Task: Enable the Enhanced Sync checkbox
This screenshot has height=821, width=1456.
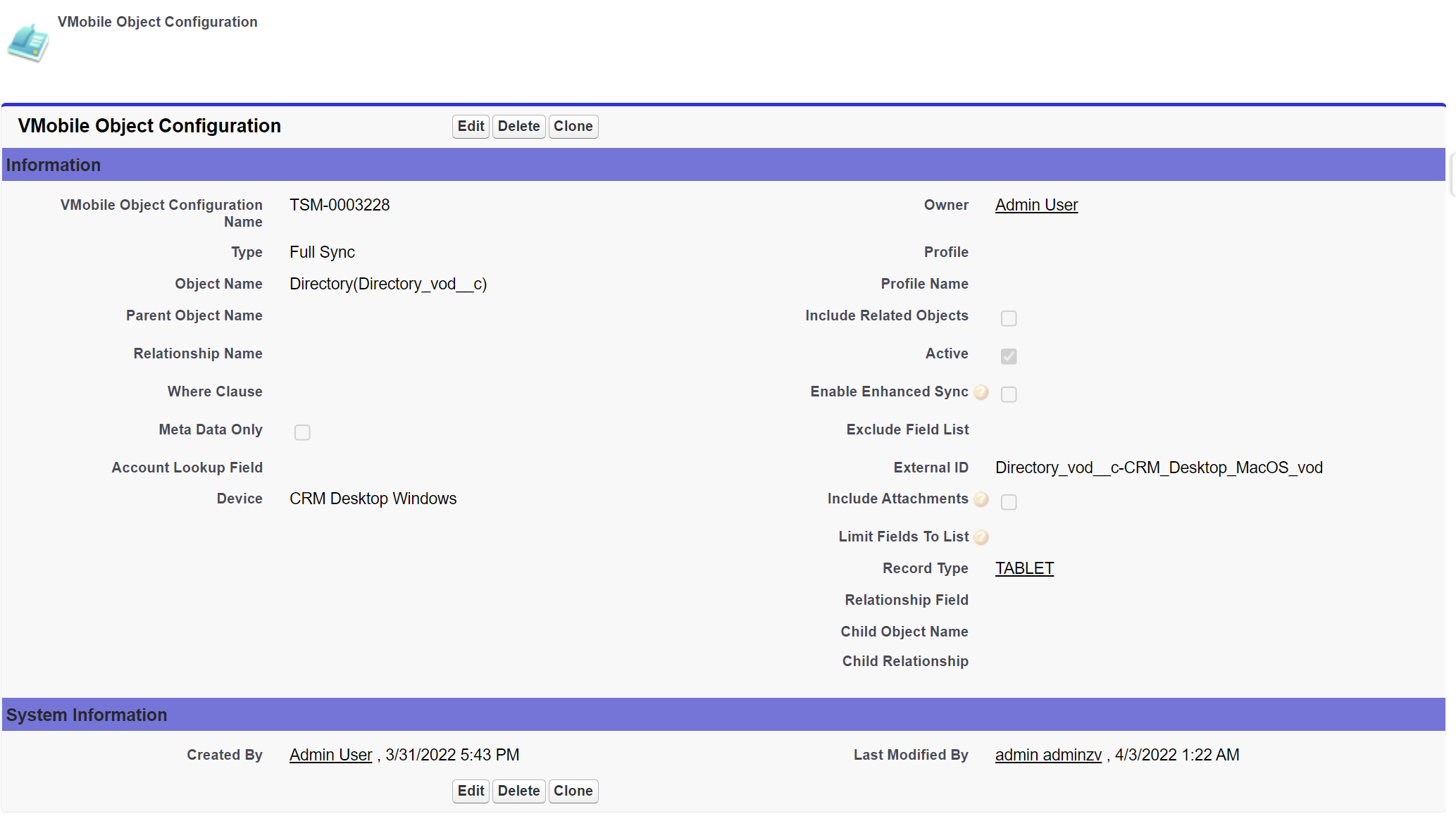Action: (1009, 394)
